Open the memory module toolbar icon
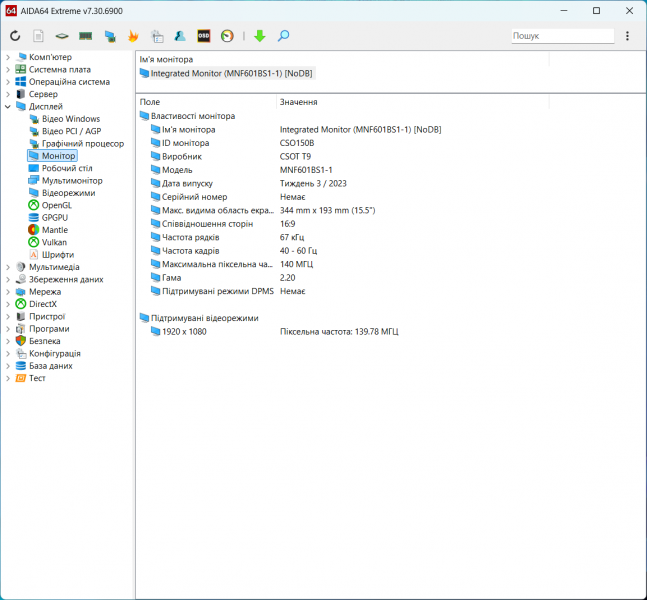Screen dimensions: 647x600 (x=85, y=36)
